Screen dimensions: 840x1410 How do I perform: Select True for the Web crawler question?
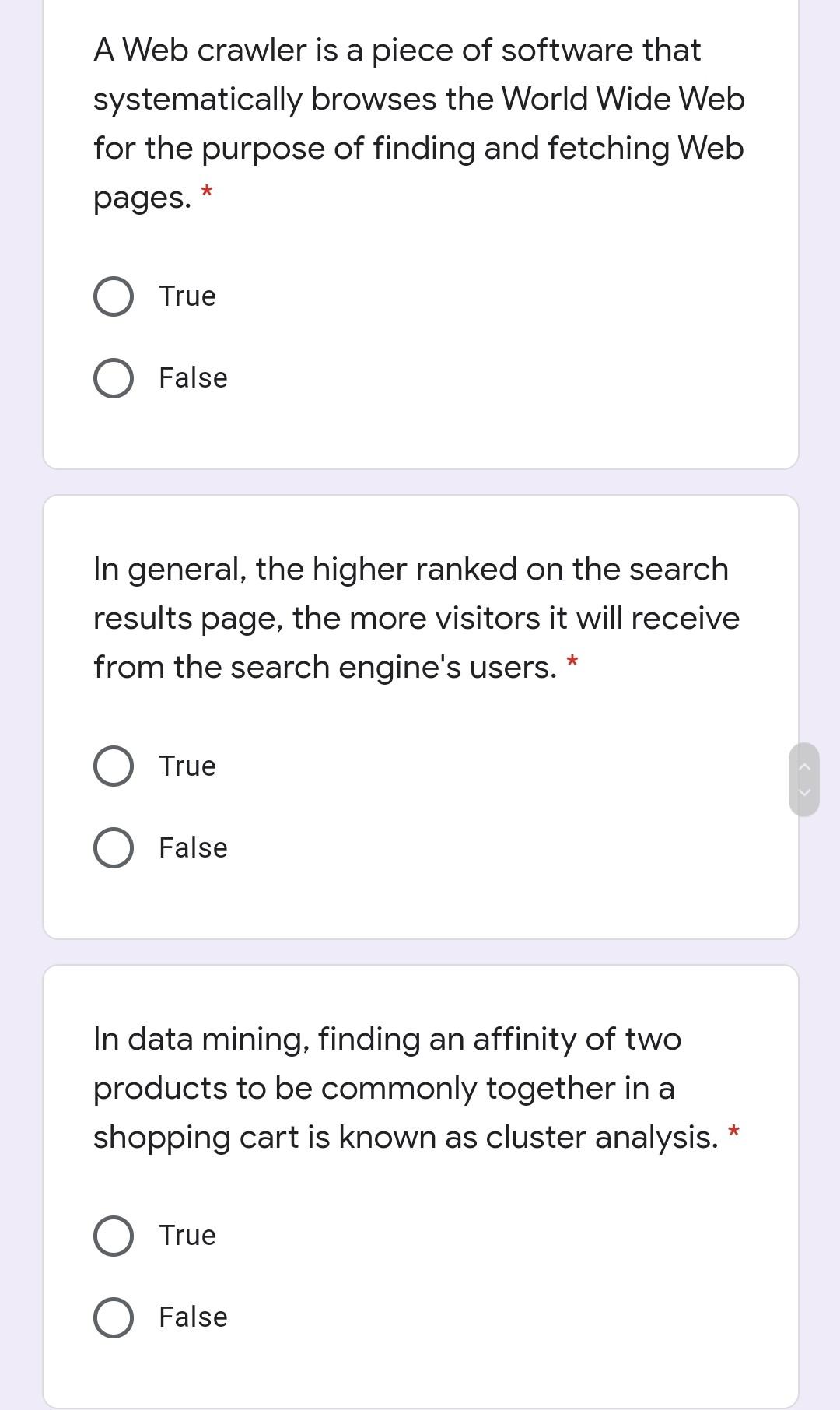[112, 296]
